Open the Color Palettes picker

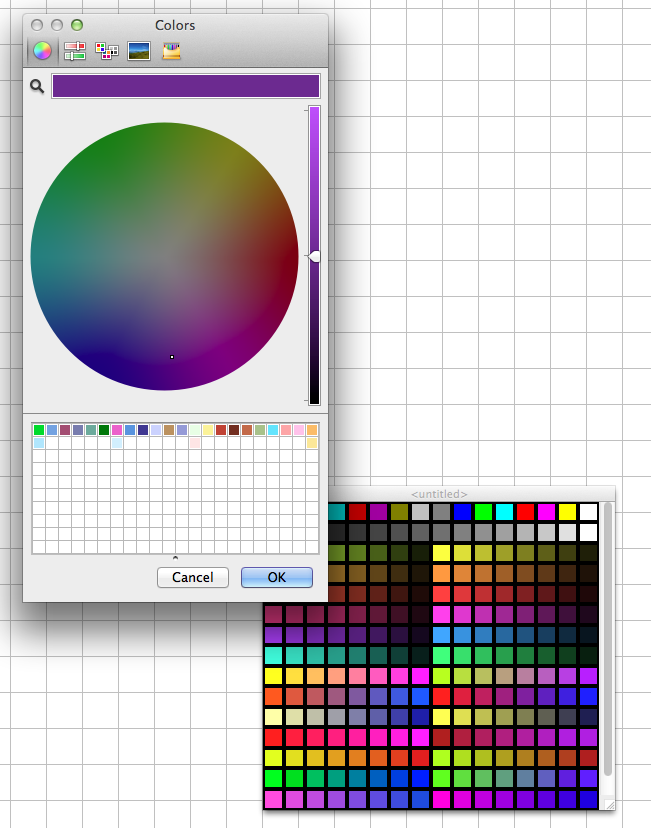[106, 50]
